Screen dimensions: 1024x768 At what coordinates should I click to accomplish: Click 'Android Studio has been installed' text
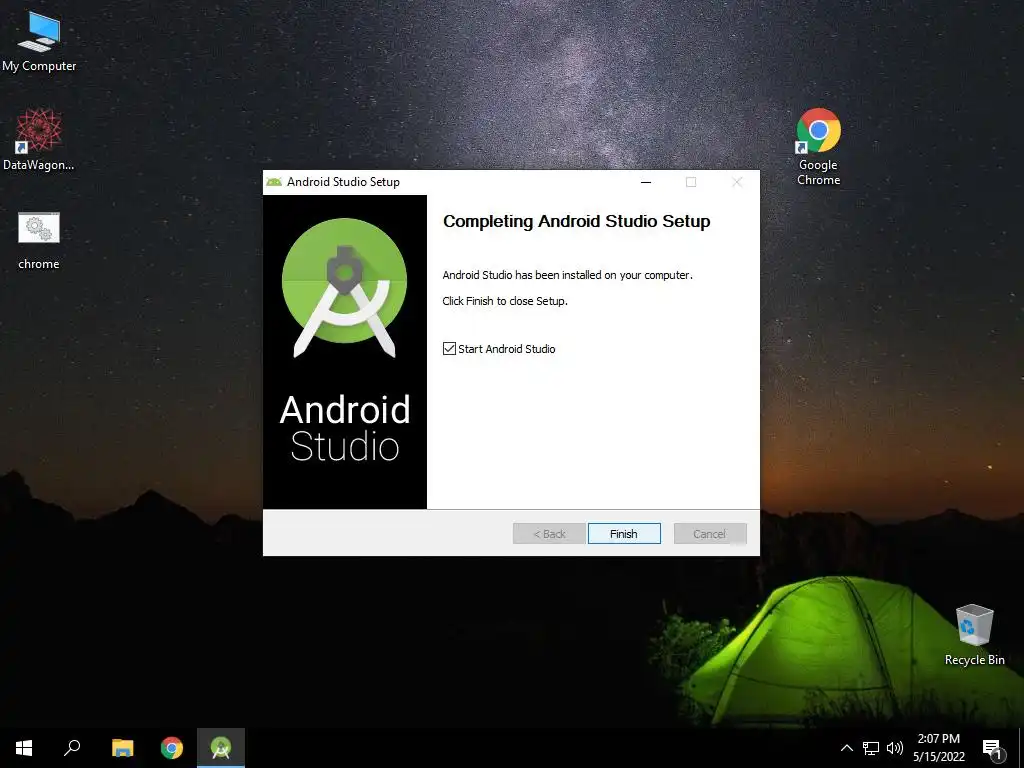(x=568, y=275)
